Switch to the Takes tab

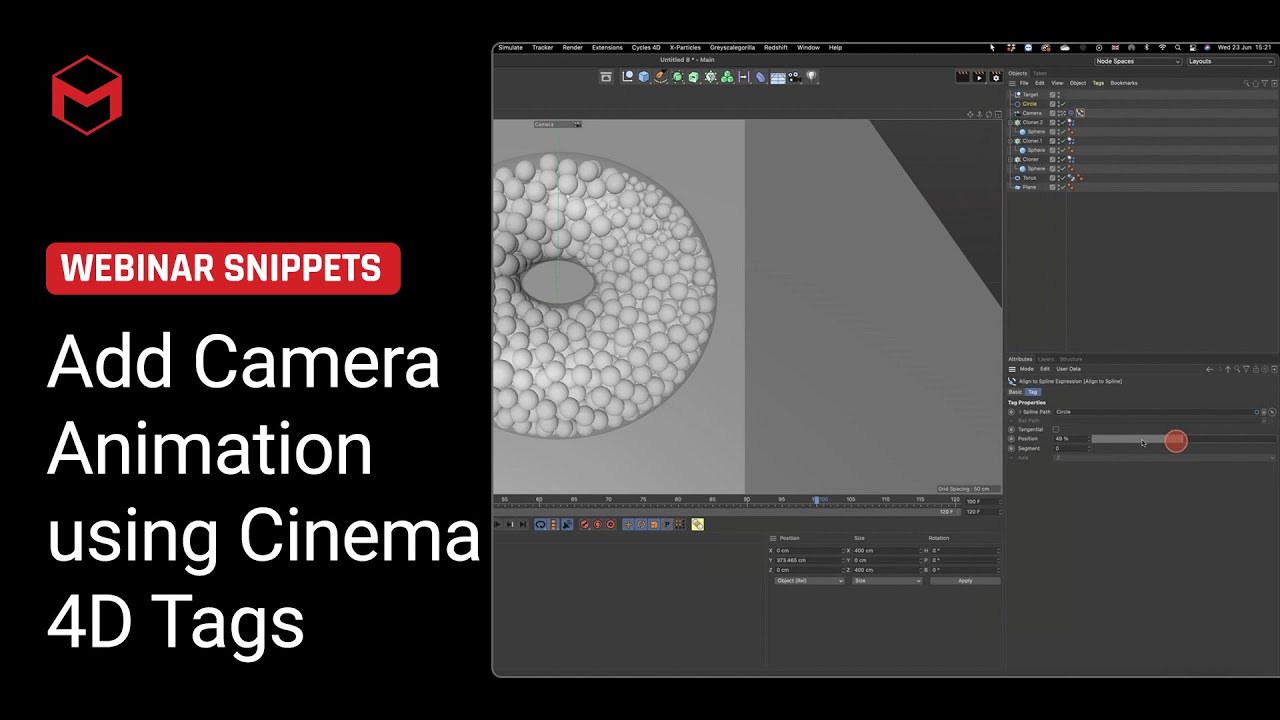(x=1040, y=73)
